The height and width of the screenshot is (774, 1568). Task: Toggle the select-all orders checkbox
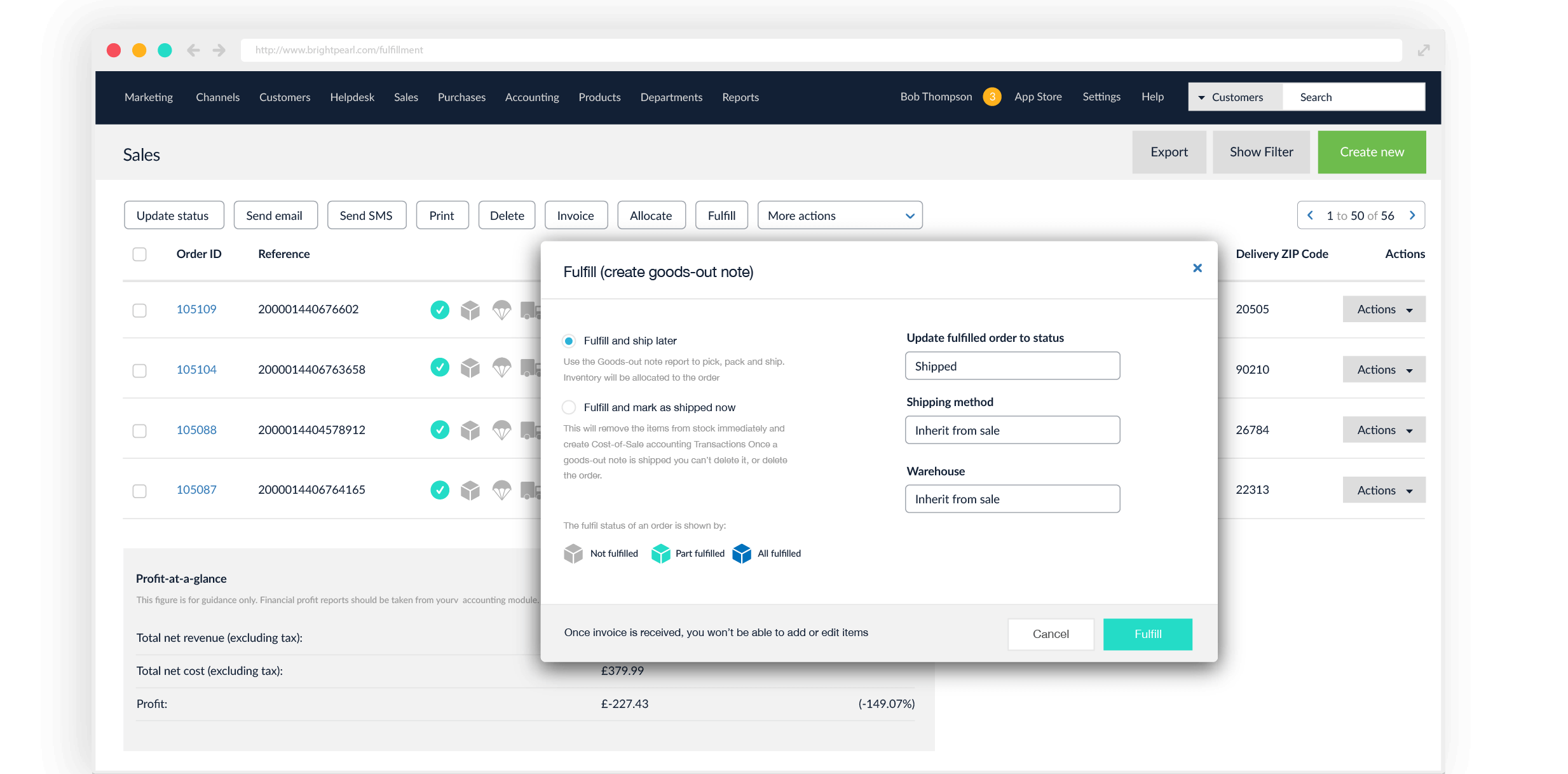pyautogui.click(x=139, y=254)
